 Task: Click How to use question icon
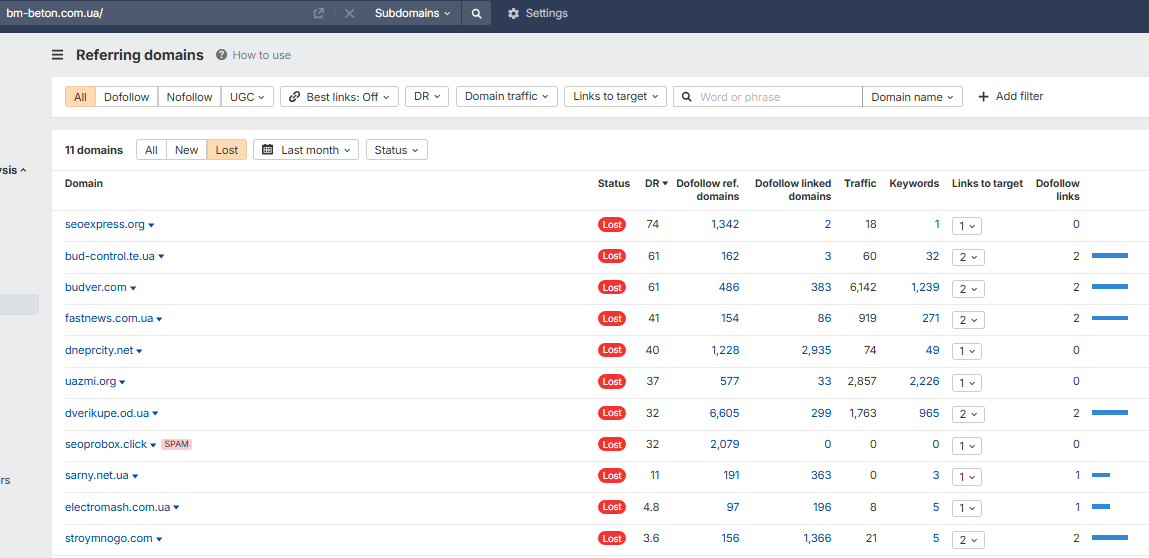(221, 55)
